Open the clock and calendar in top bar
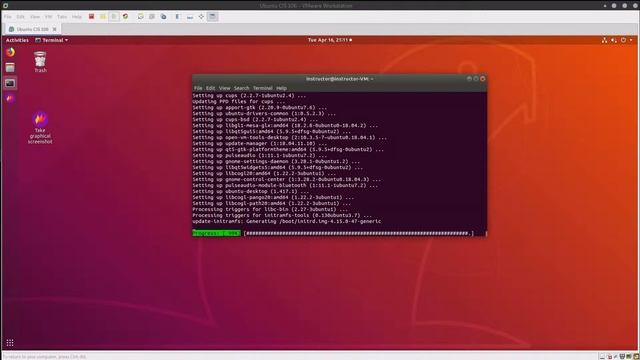Screen dimensions: 640x360 330,40
